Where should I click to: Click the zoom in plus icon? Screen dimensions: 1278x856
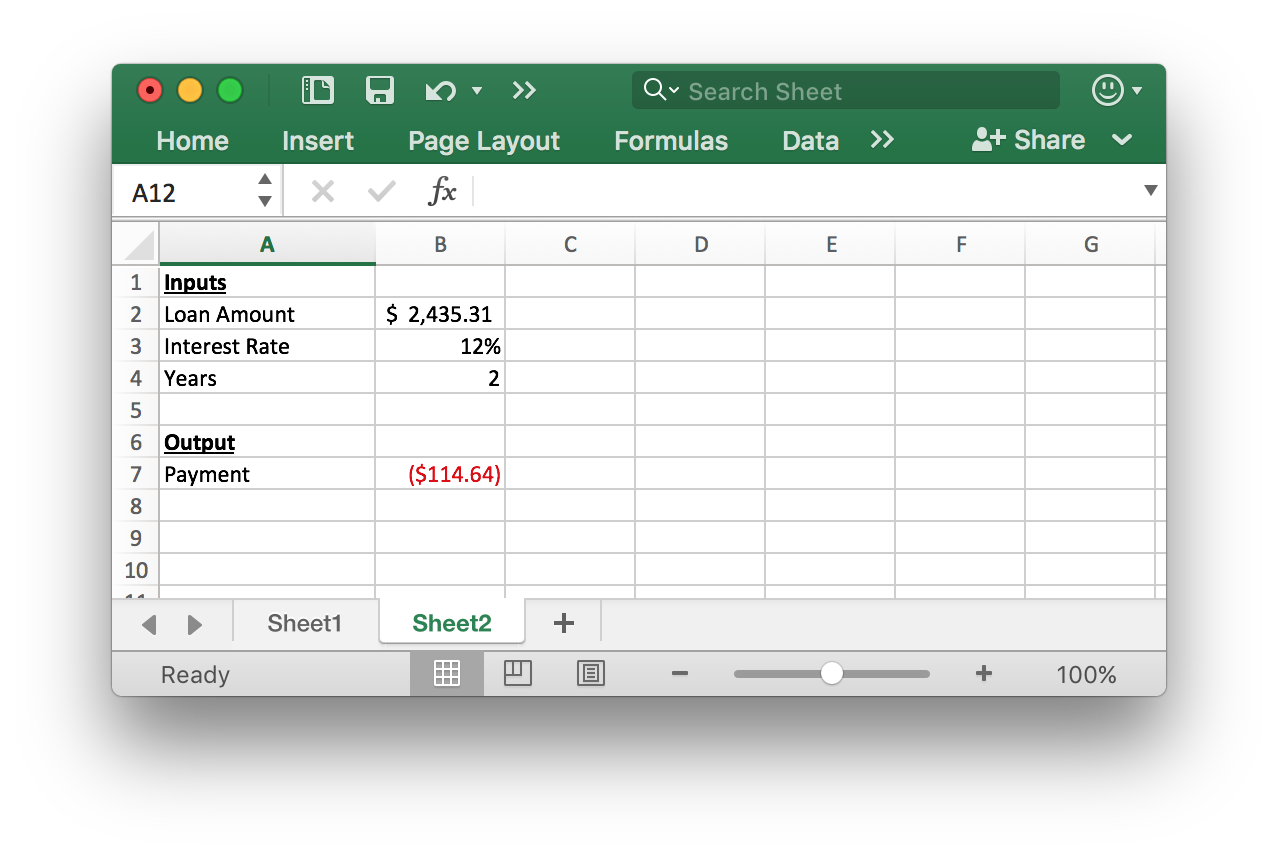(x=983, y=674)
